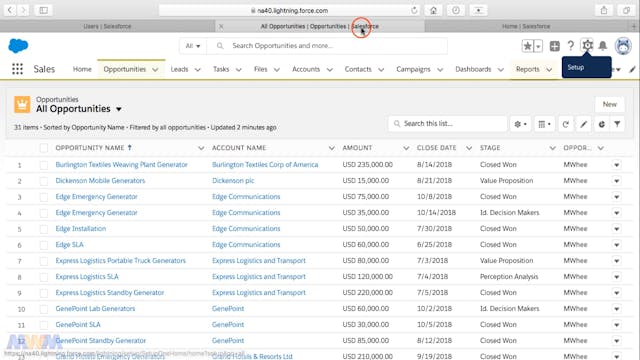
Task: Open the display-as table icon menu
Action: pyautogui.click(x=544, y=124)
